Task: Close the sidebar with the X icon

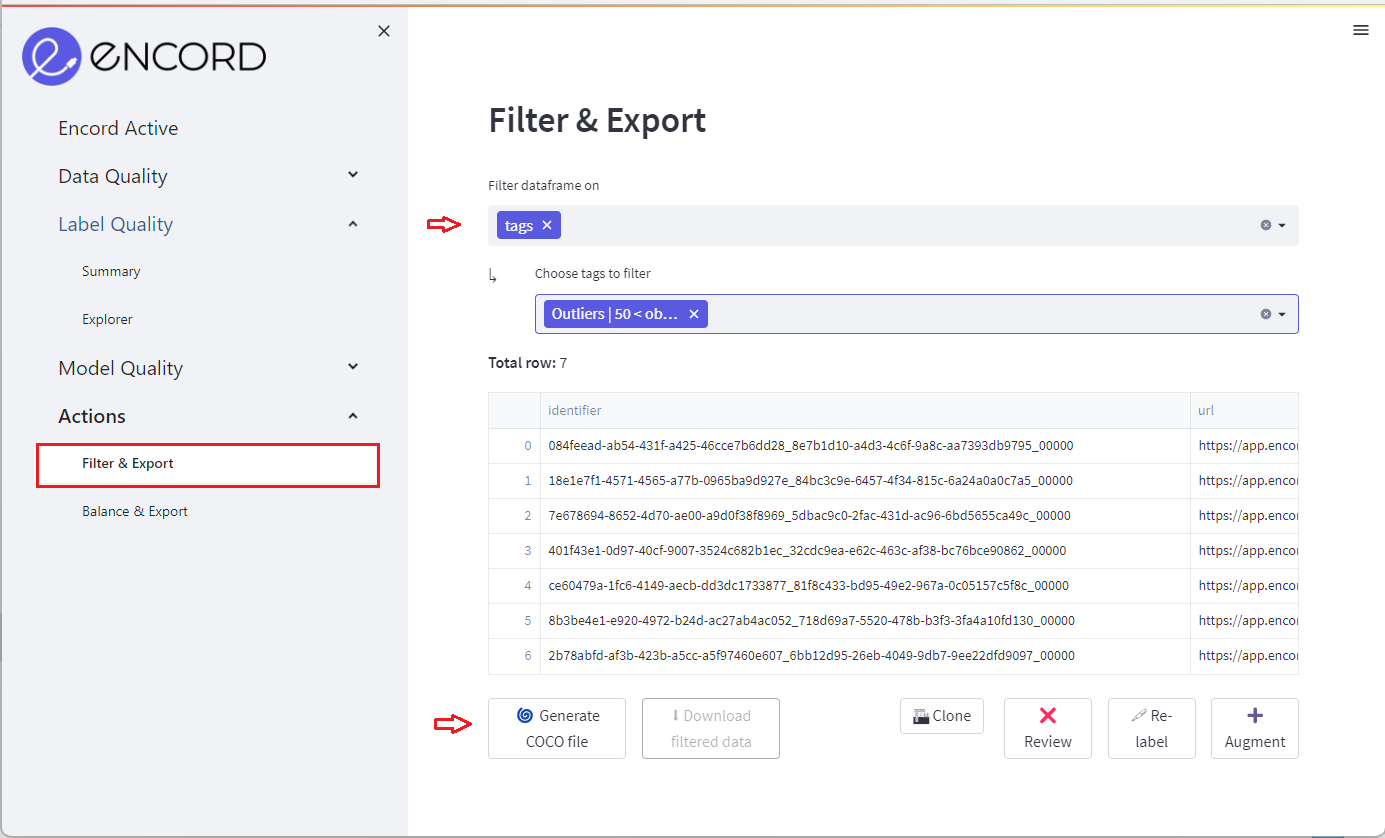Action: click(x=384, y=31)
